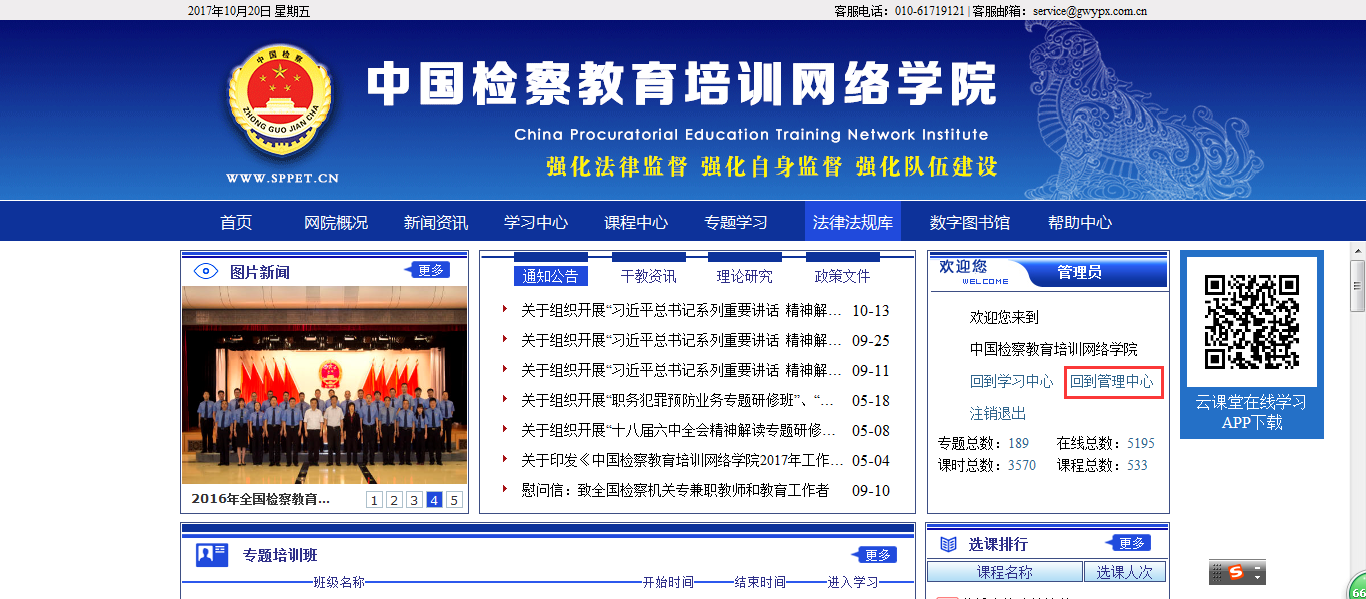Go to slide 1 of the picture news

(374, 500)
